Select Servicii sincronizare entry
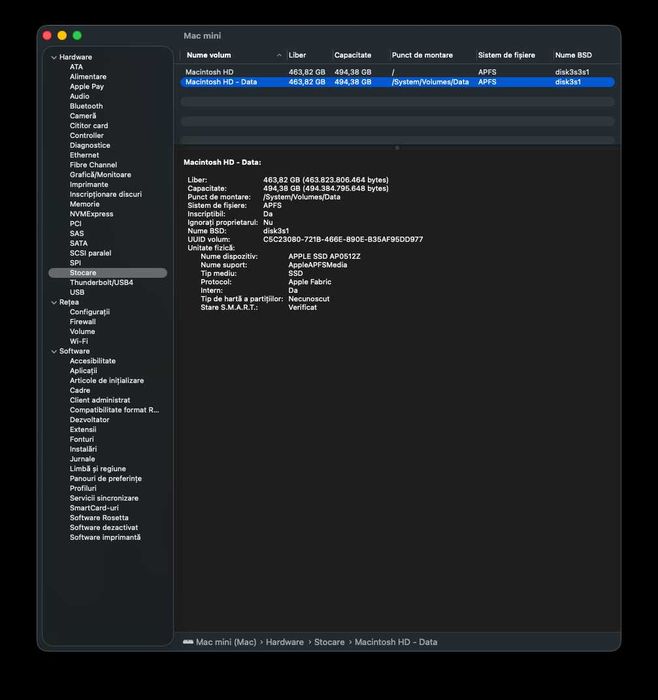 (x=104, y=499)
